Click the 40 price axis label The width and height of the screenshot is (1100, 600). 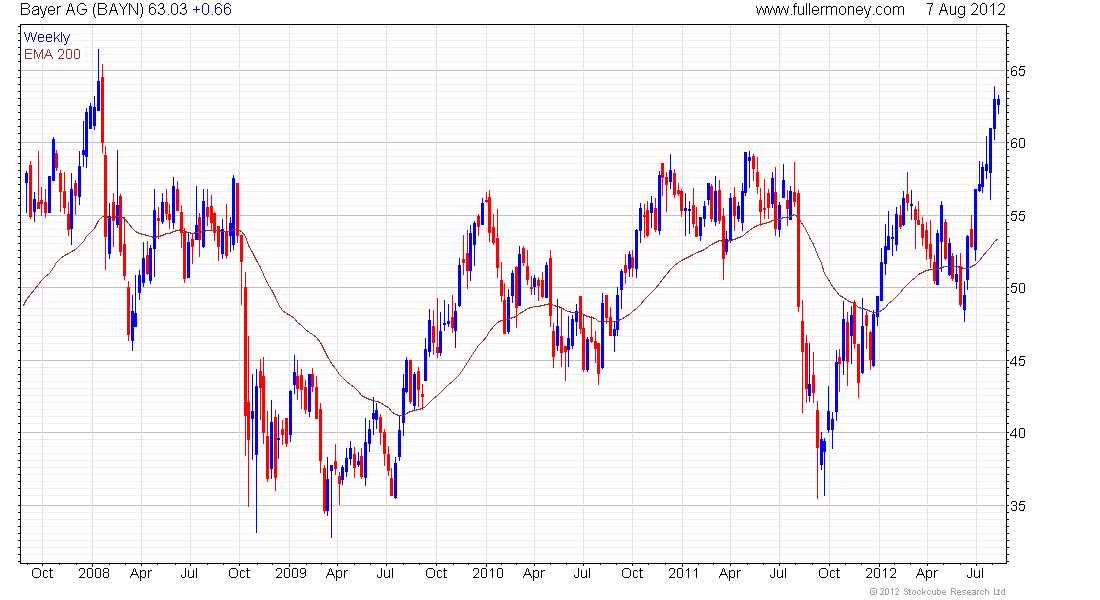(1017, 434)
